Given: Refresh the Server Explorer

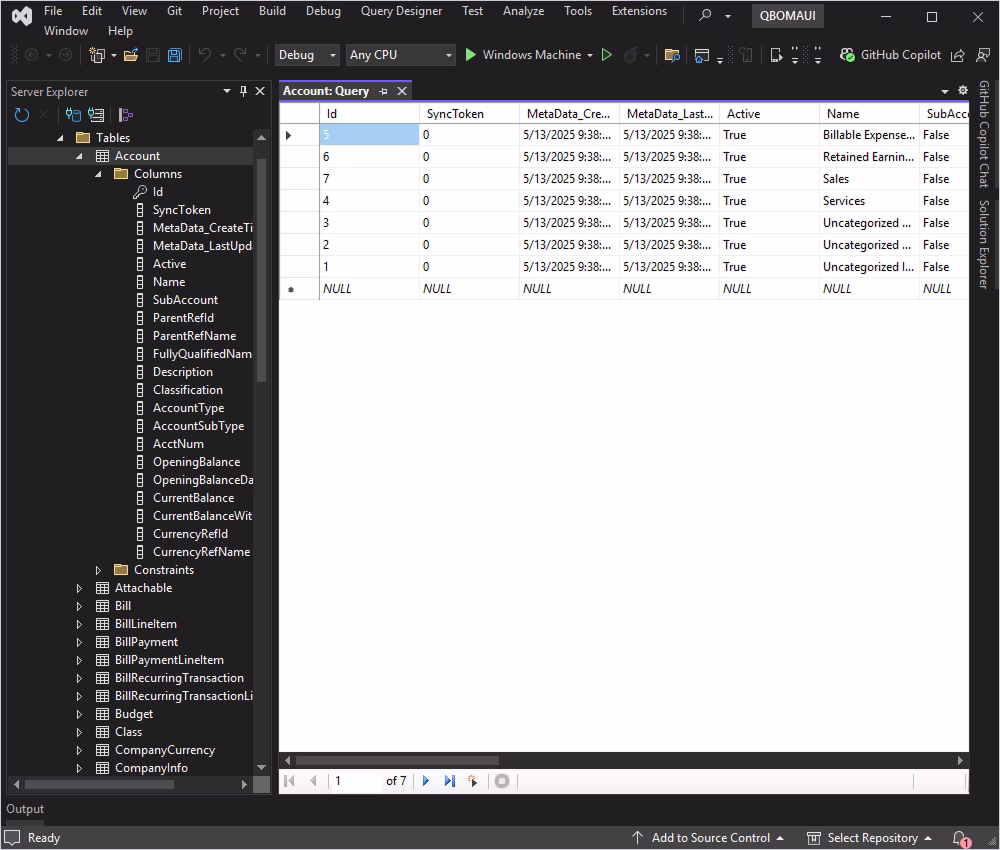Looking at the screenshot, I should (22, 115).
